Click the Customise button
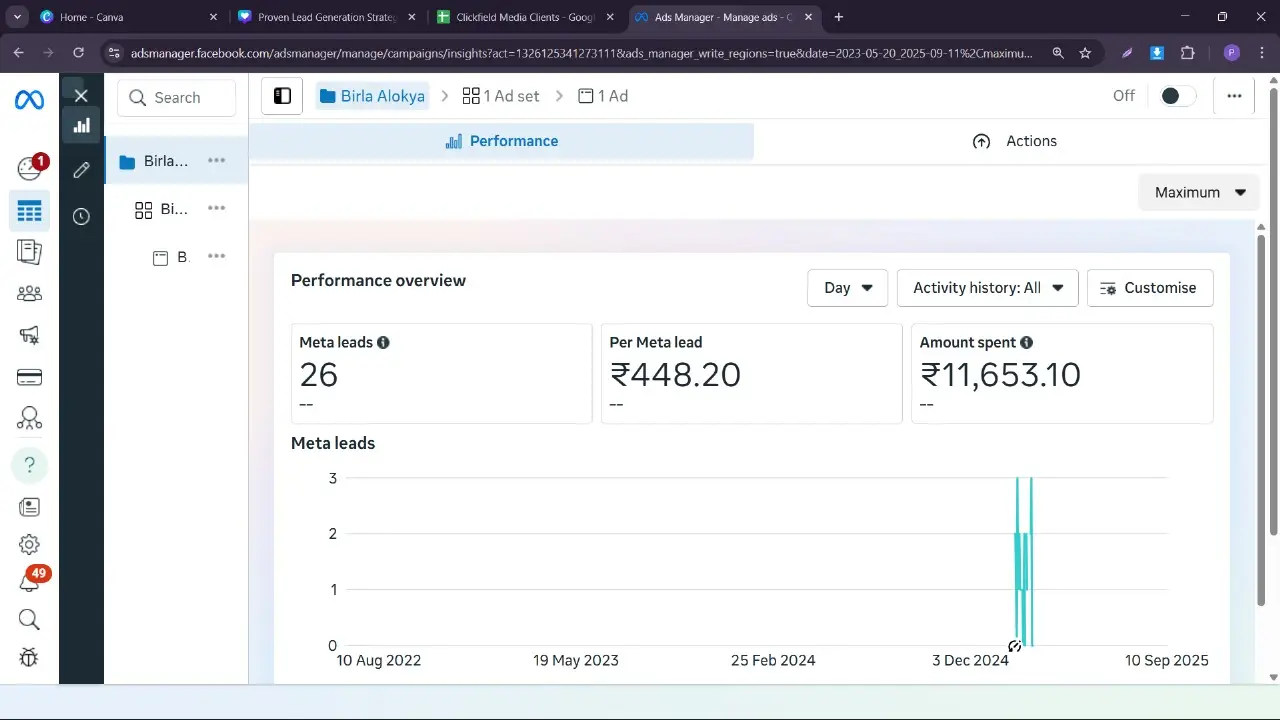This screenshot has height=720, width=1280. [x=1149, y=288]
